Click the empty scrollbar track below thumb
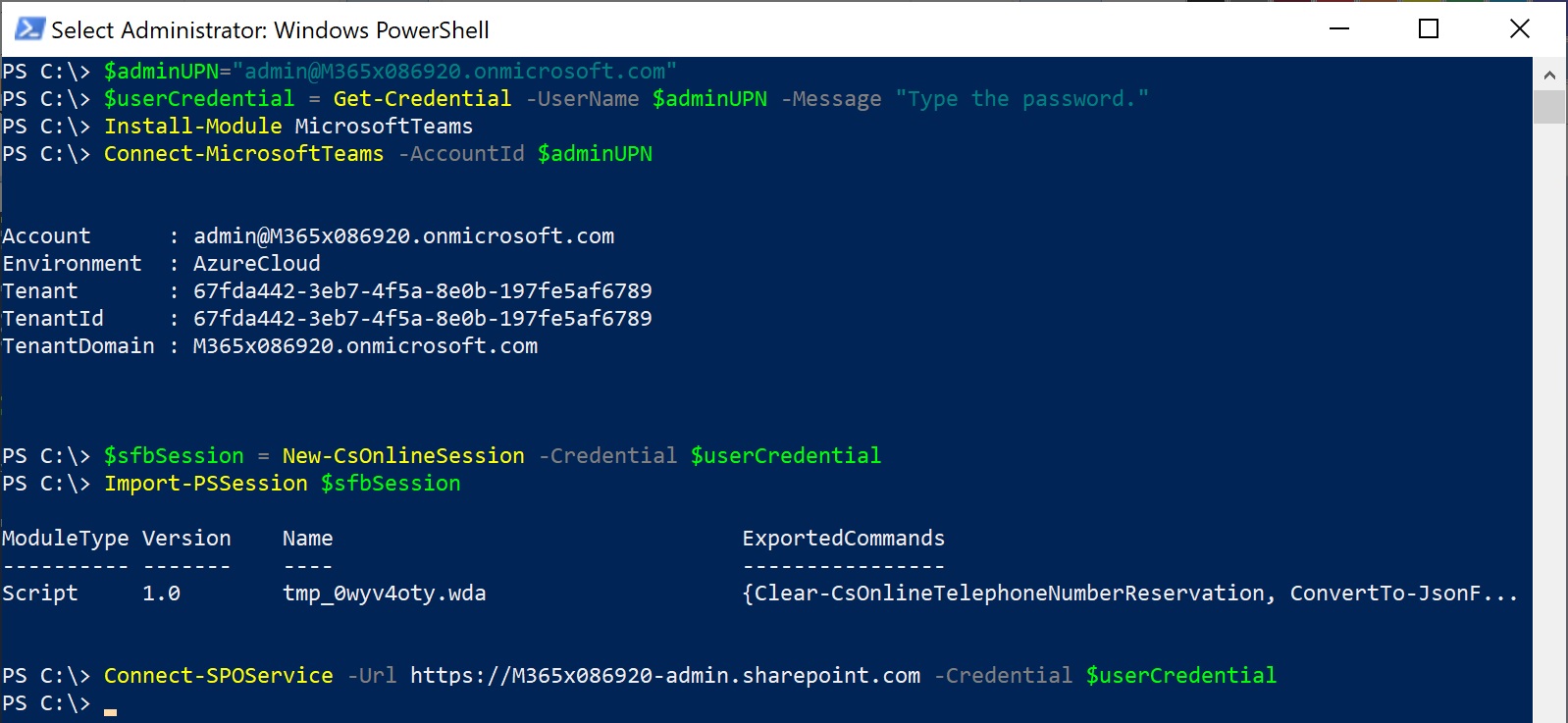This screenshot has width=1568, height=723. [x=1549, y=422]
